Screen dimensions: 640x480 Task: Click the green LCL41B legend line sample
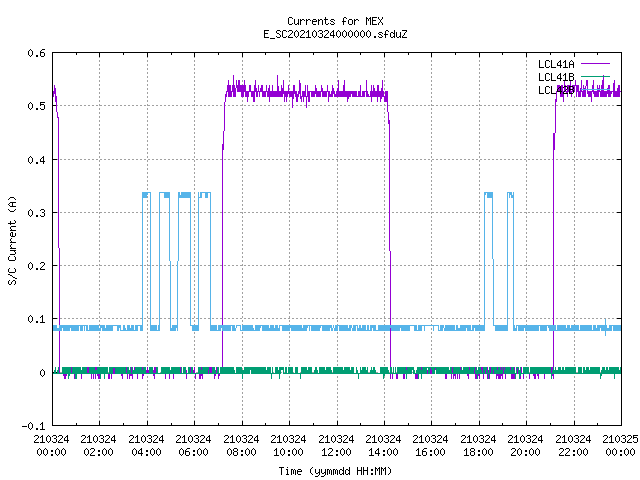click(x=595, y=76)
